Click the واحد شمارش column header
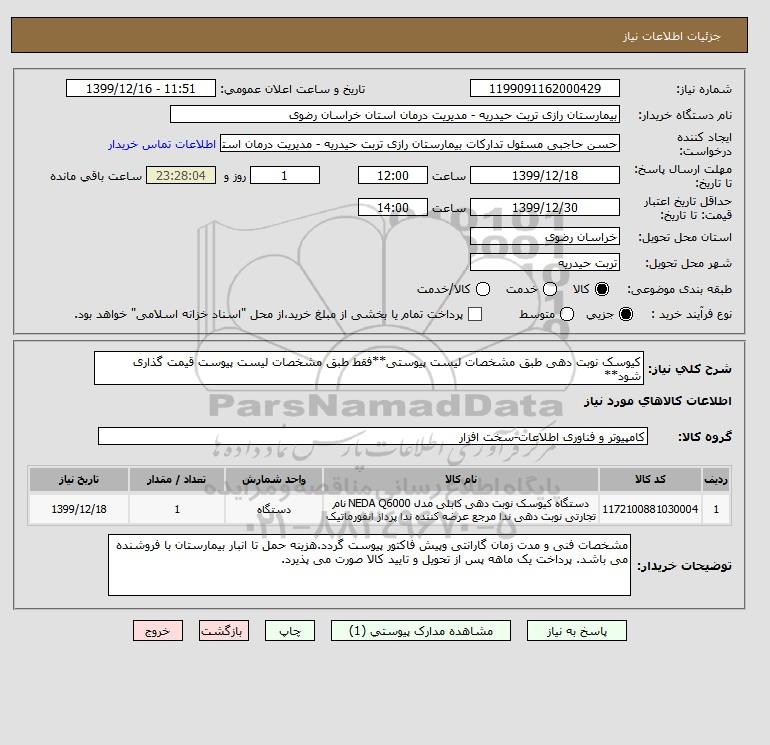This screenshot has height=745, width=770. pyautogui.click(x=274, y=479)
